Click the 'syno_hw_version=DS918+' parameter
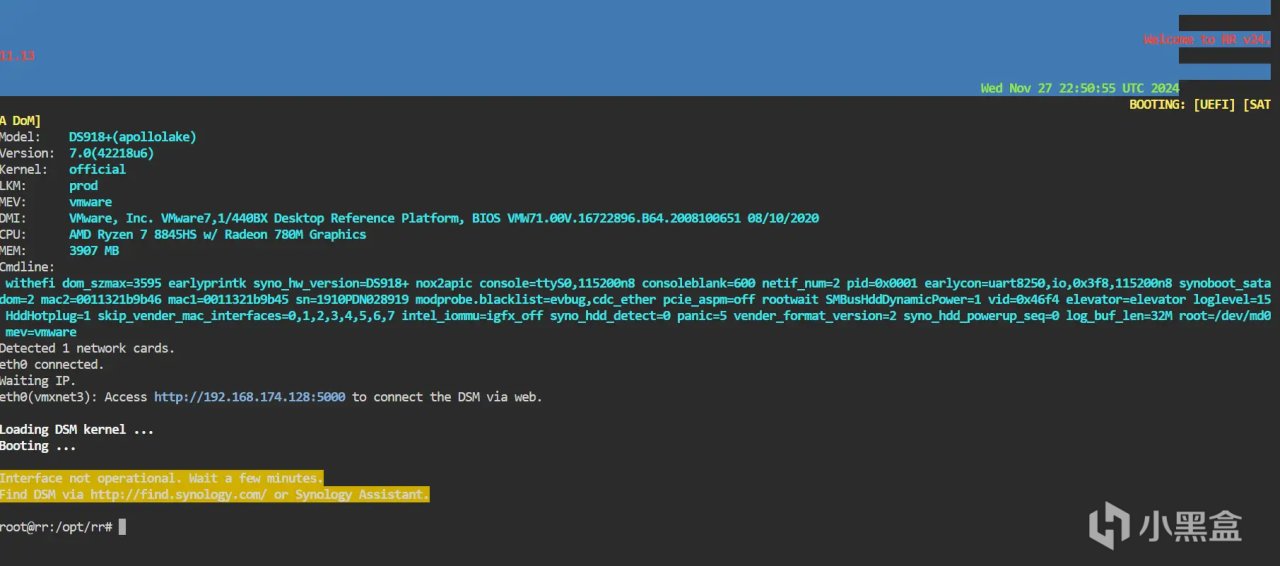This screenshot has width=1280, height=566. pyautogui.click(x=331, y=283)
